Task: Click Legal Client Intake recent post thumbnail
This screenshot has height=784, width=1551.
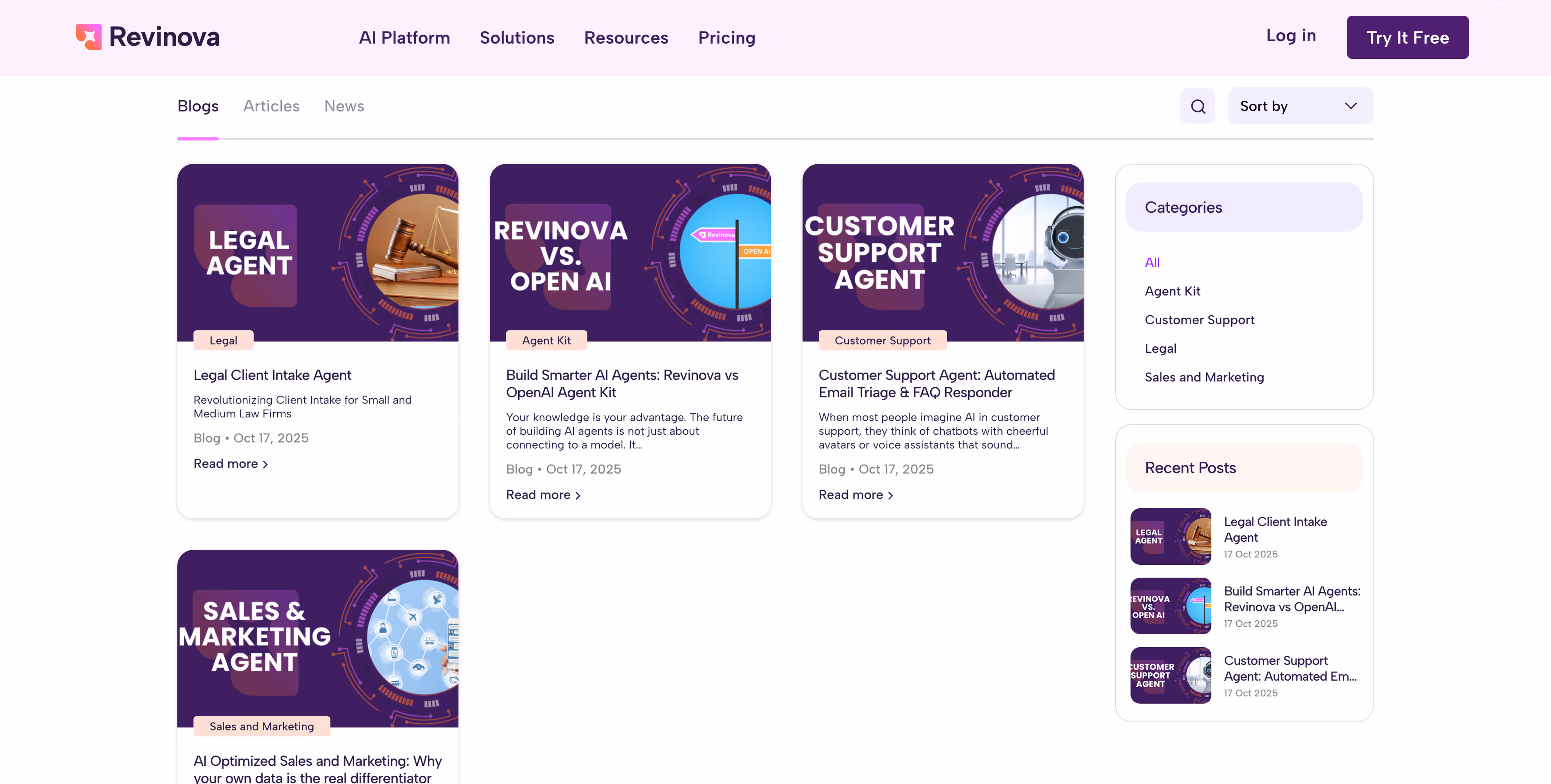Action: point(1170,536)
